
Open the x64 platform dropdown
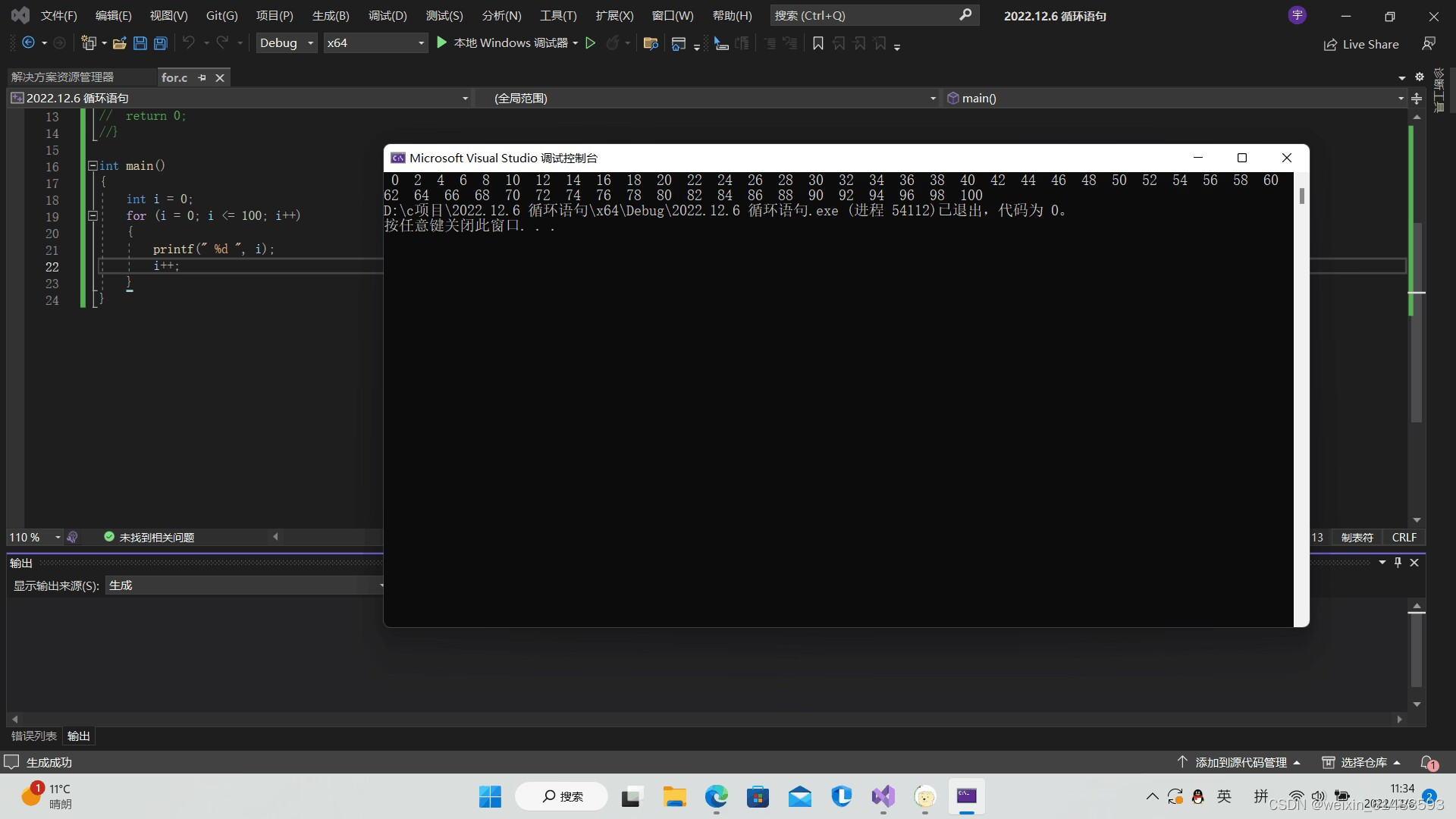click(x=375, y=43)
